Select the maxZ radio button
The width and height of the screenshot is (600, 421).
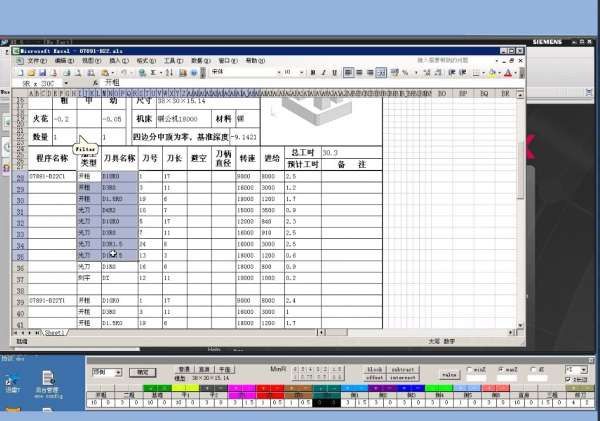point(501,369)
